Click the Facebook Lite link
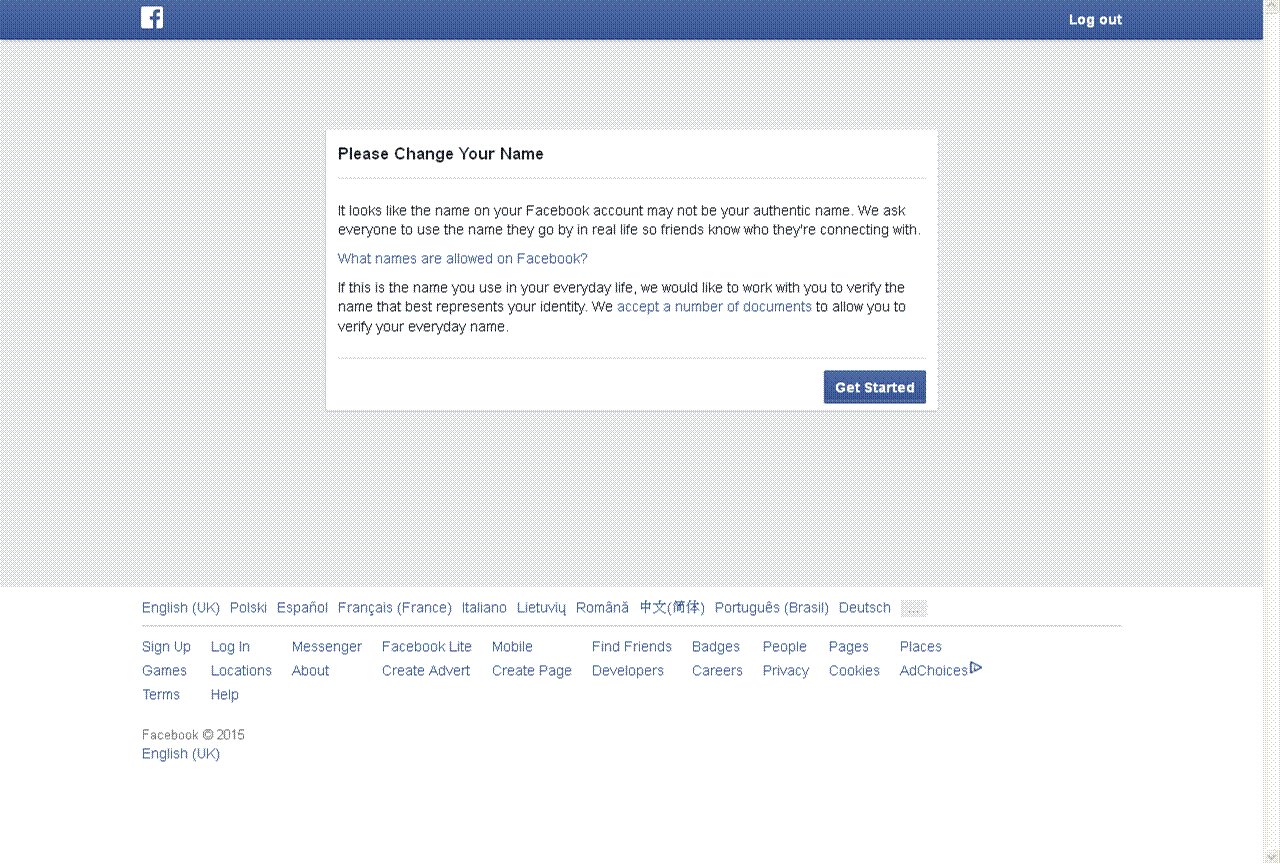 (426, 646)
